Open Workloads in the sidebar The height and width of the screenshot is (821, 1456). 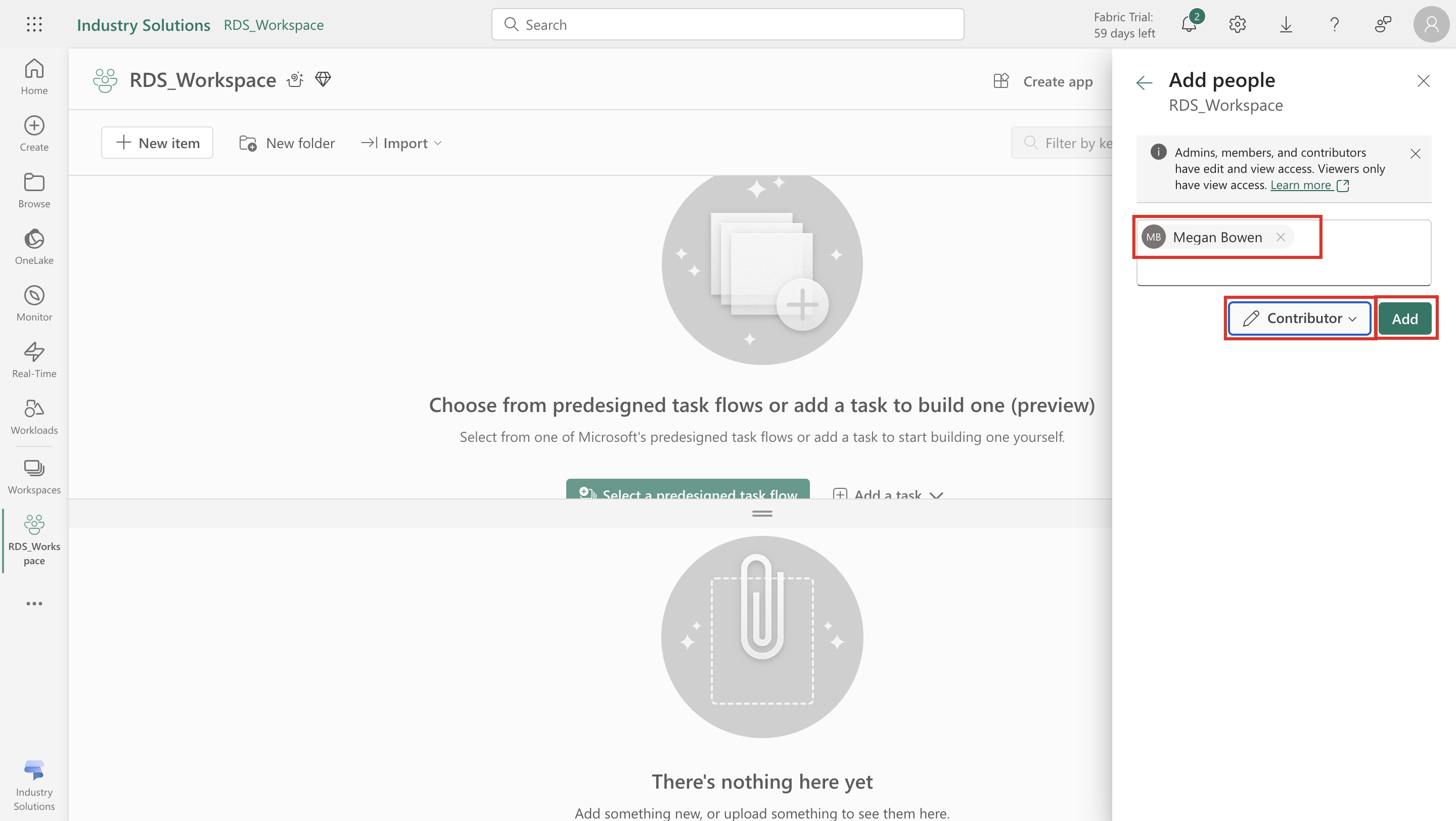34,417
